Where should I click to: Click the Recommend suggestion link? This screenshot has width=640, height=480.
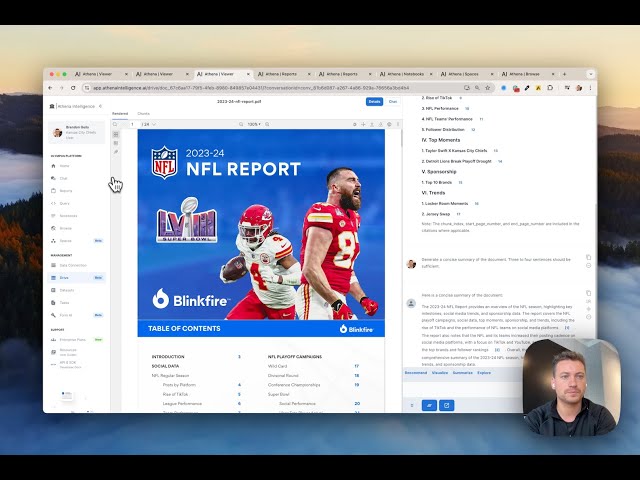click(x=416, y=373)
